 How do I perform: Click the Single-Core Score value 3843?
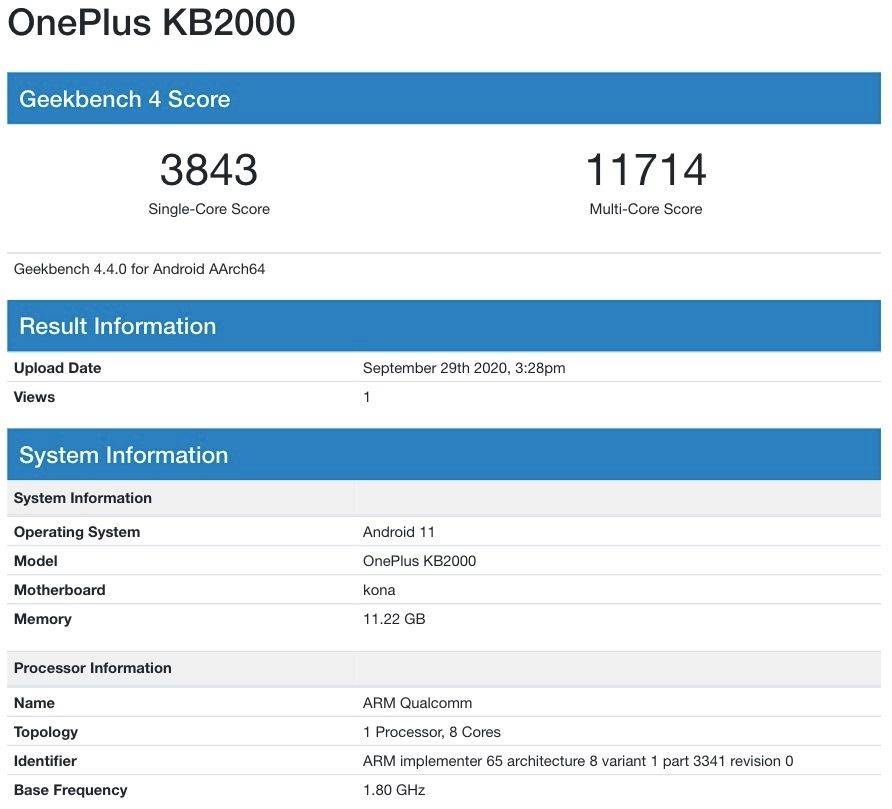click(208, 170)
